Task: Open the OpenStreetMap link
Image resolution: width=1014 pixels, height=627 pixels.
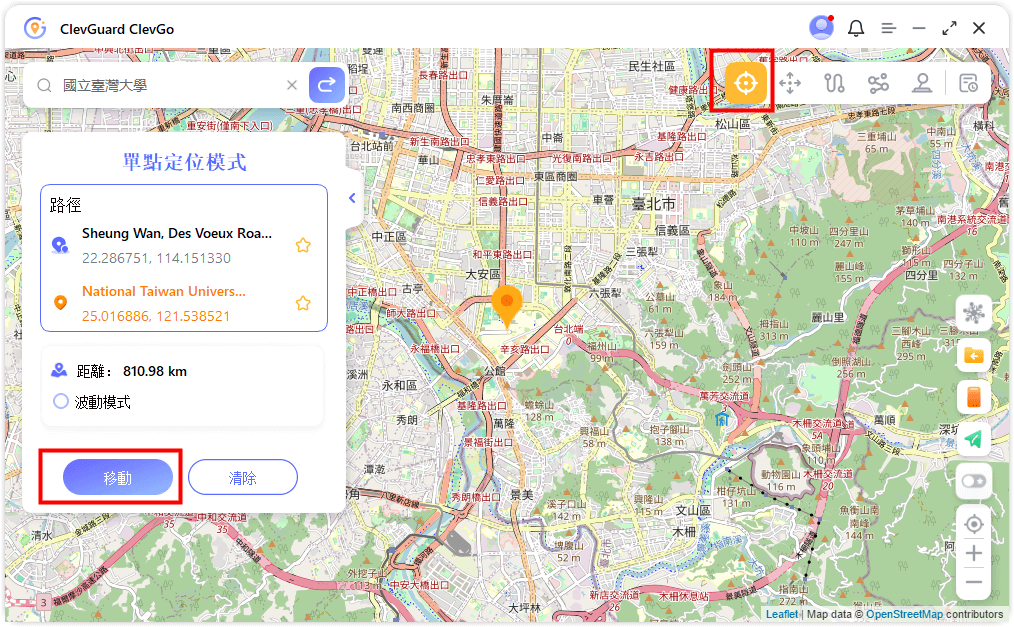Action: [904, 614]
